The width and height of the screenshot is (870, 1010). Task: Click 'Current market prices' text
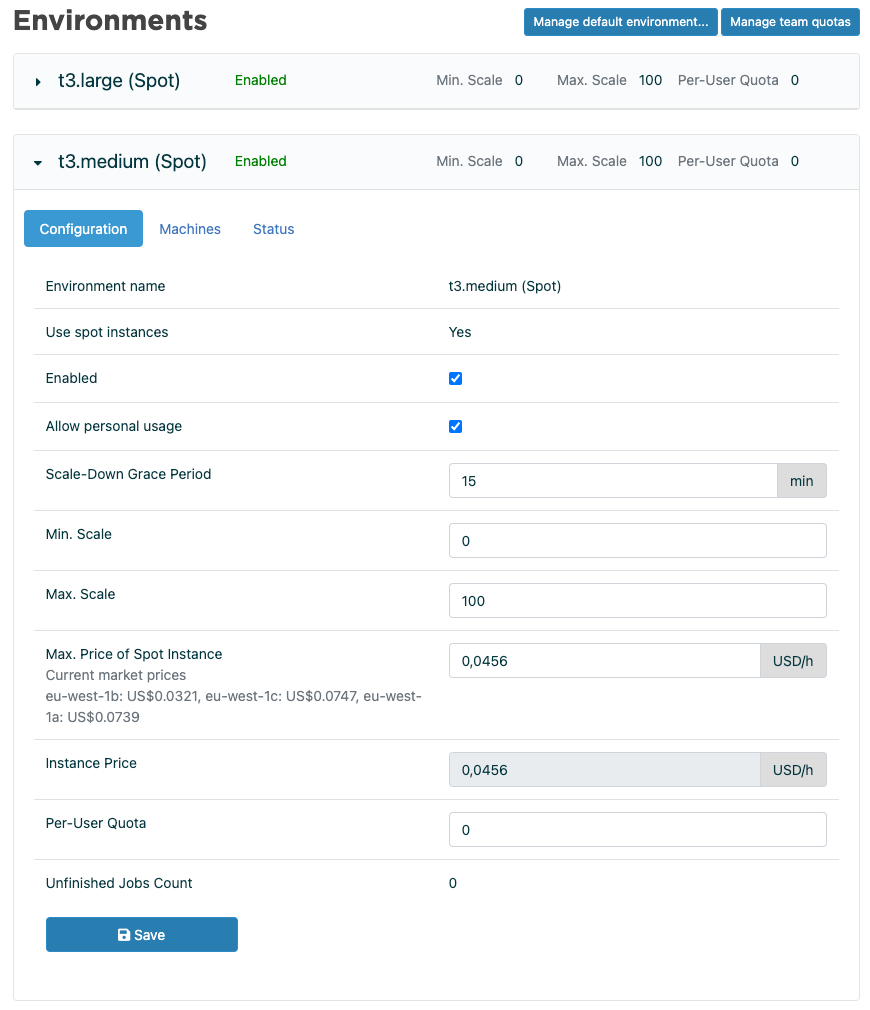click(116, 675)
